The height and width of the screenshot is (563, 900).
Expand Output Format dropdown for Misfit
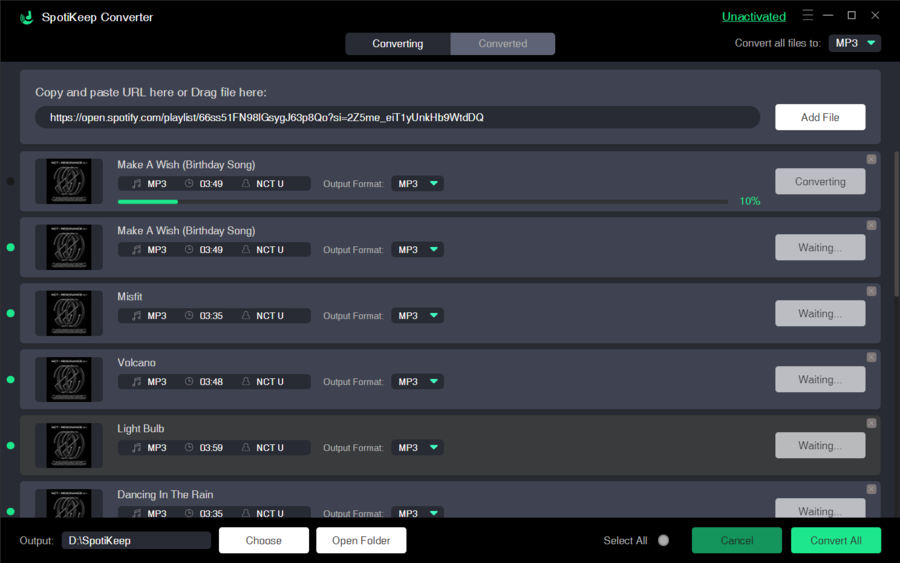pyautogui.click(x=417, y=316)
